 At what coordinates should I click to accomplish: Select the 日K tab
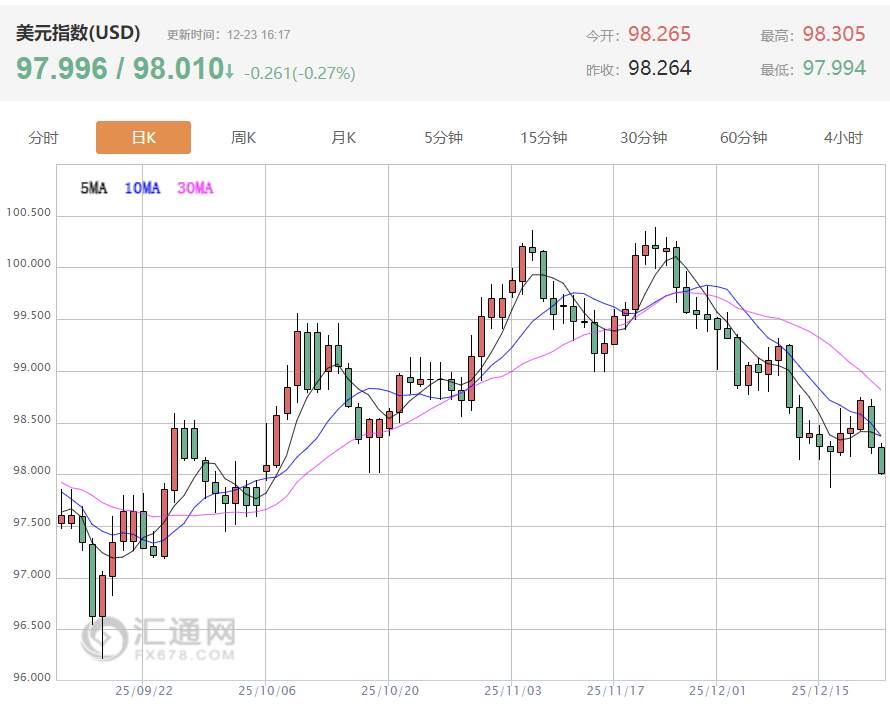pyautogui.click(x=143, y=138)
